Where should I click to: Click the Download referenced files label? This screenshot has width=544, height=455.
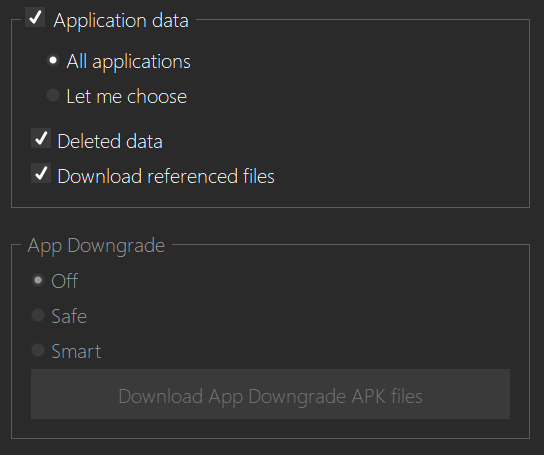pos(166,176)
